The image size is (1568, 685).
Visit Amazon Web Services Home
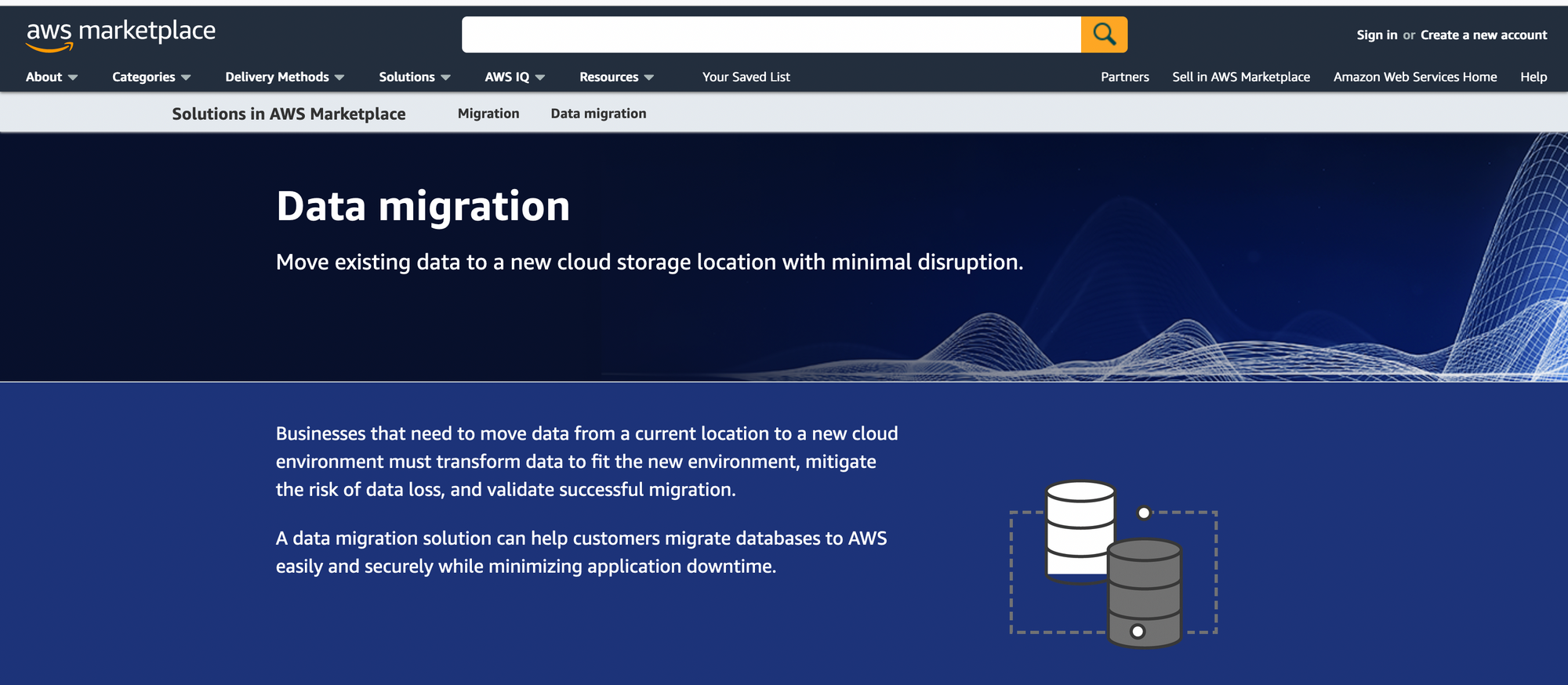click(1415, 77)
